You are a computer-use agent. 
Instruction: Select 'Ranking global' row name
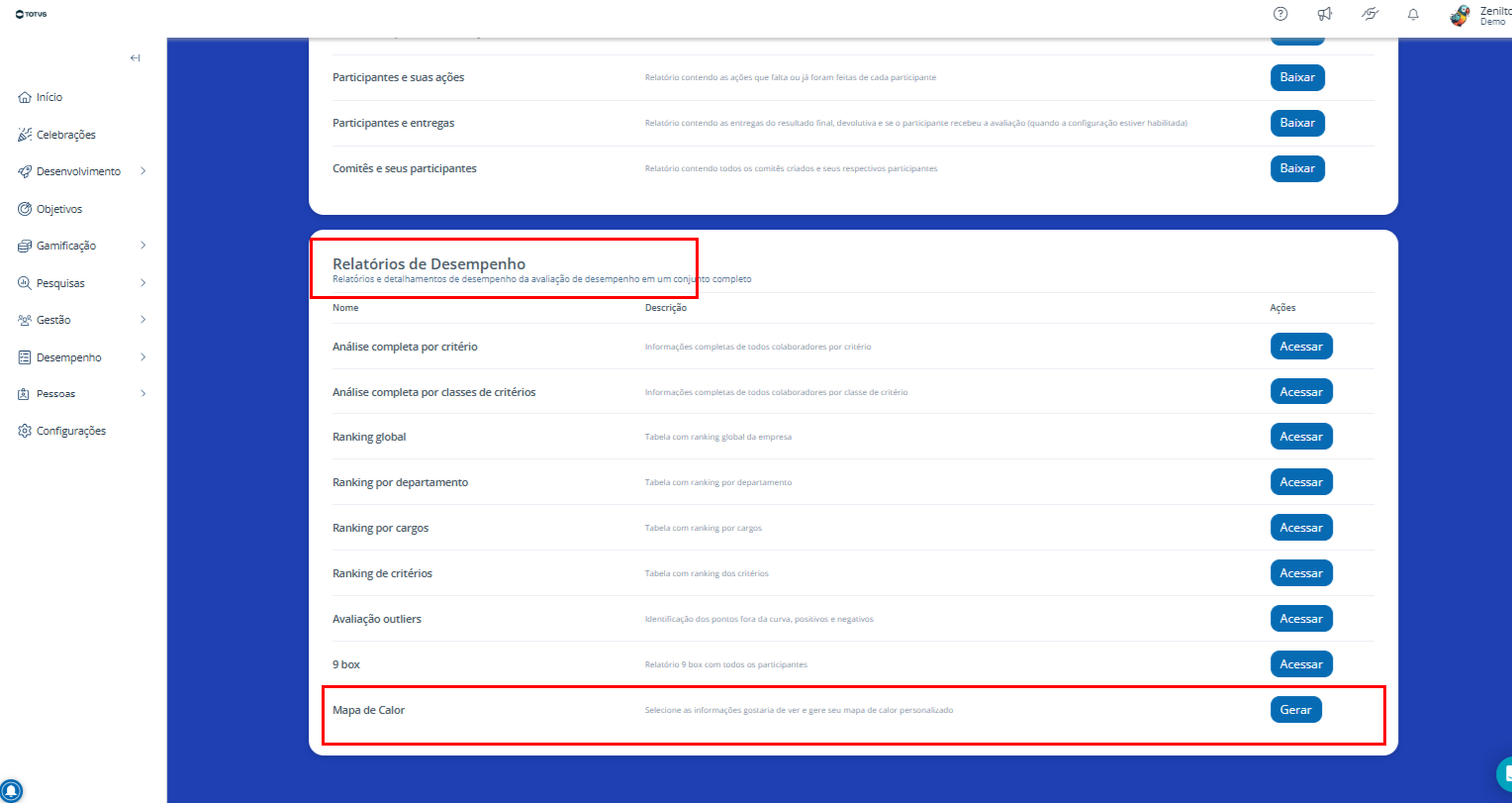coord(369,437)
